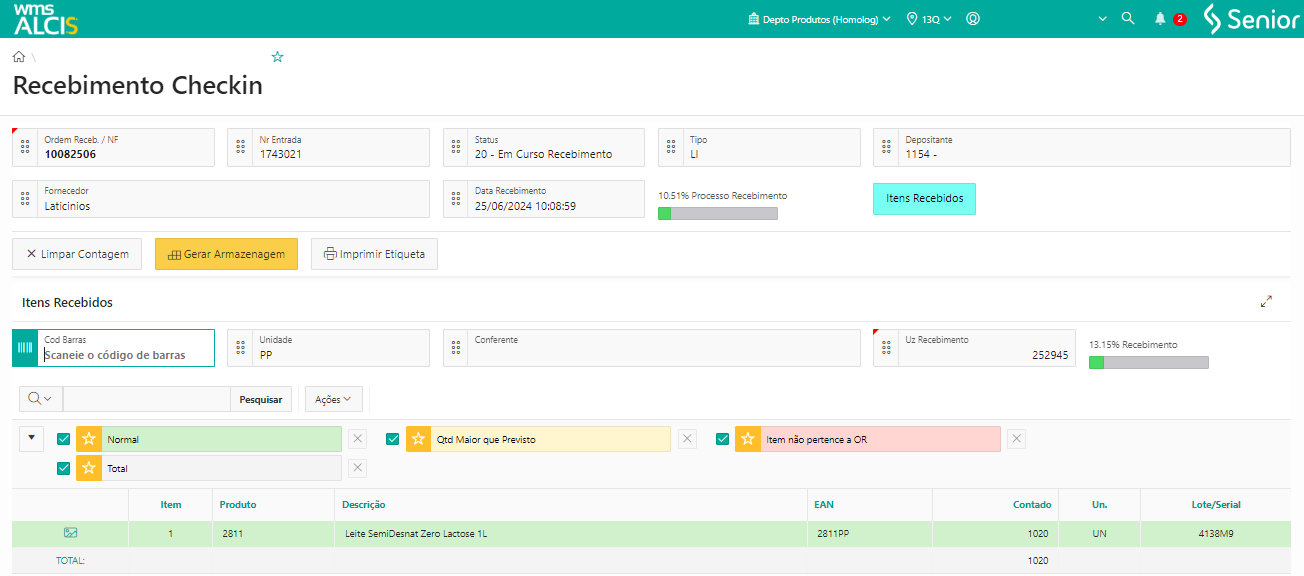Click grip icon of Fornecedor field

point(25,198)
